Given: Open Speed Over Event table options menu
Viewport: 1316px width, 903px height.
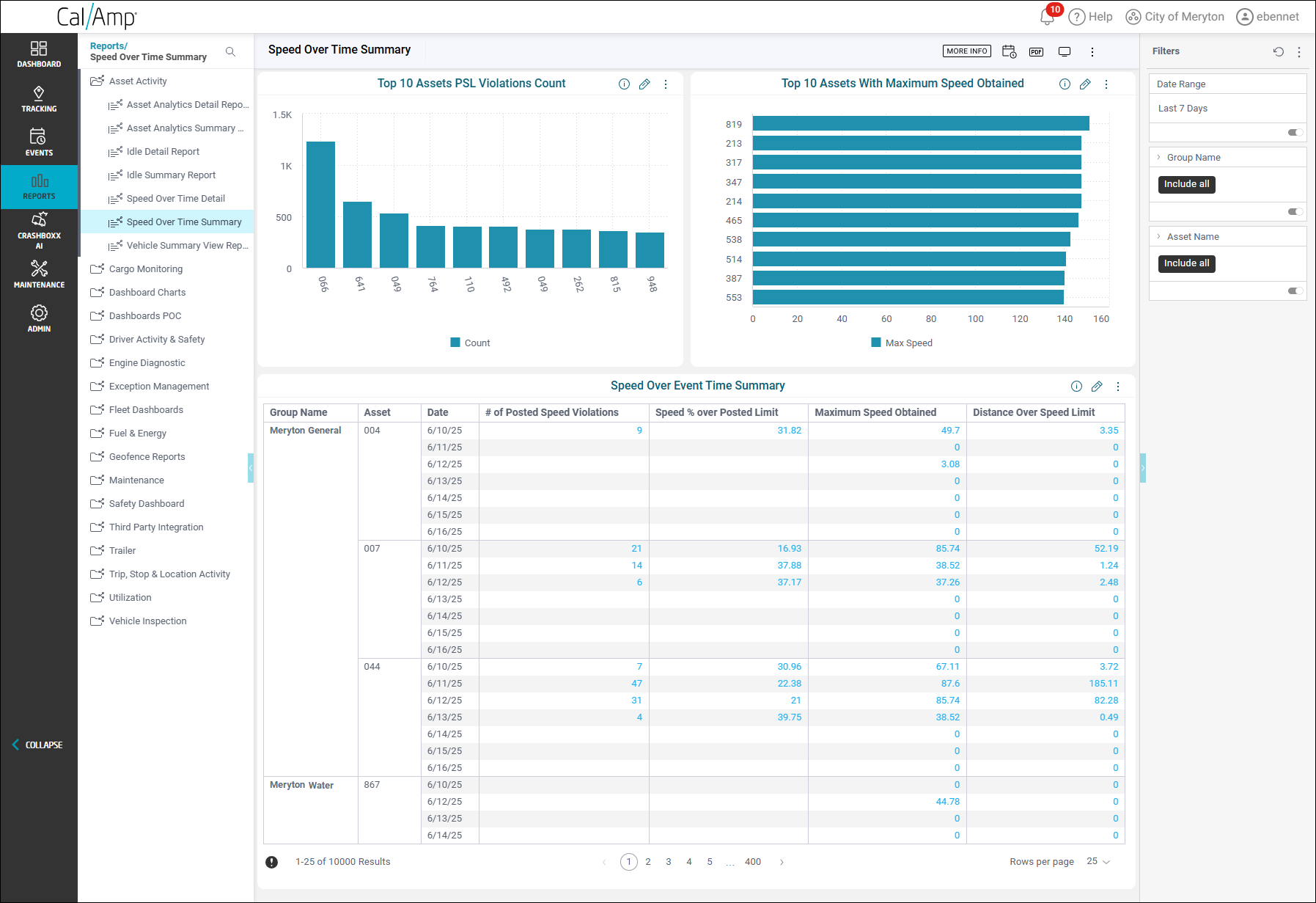Looking at the screenshot, I should tap(1118, 387).
